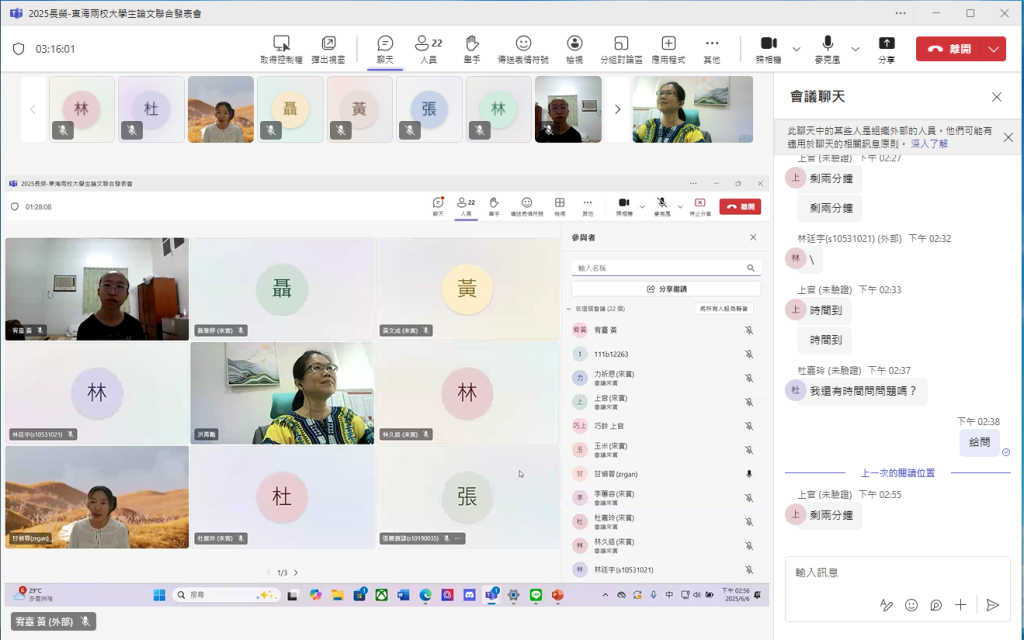Show previous participants in video strip

click(33, 109)
